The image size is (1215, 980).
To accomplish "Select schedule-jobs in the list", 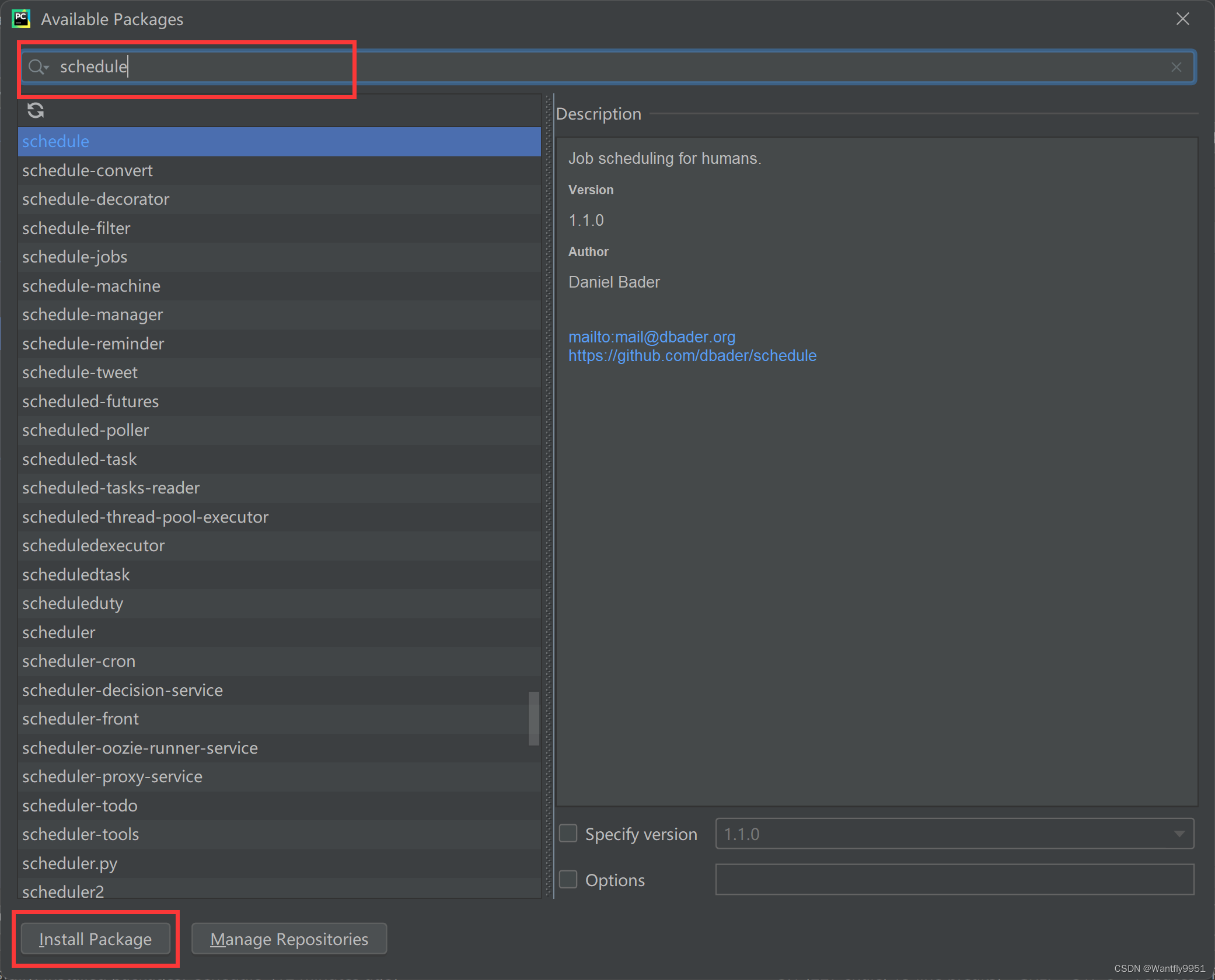I will (x=280, y=257).
